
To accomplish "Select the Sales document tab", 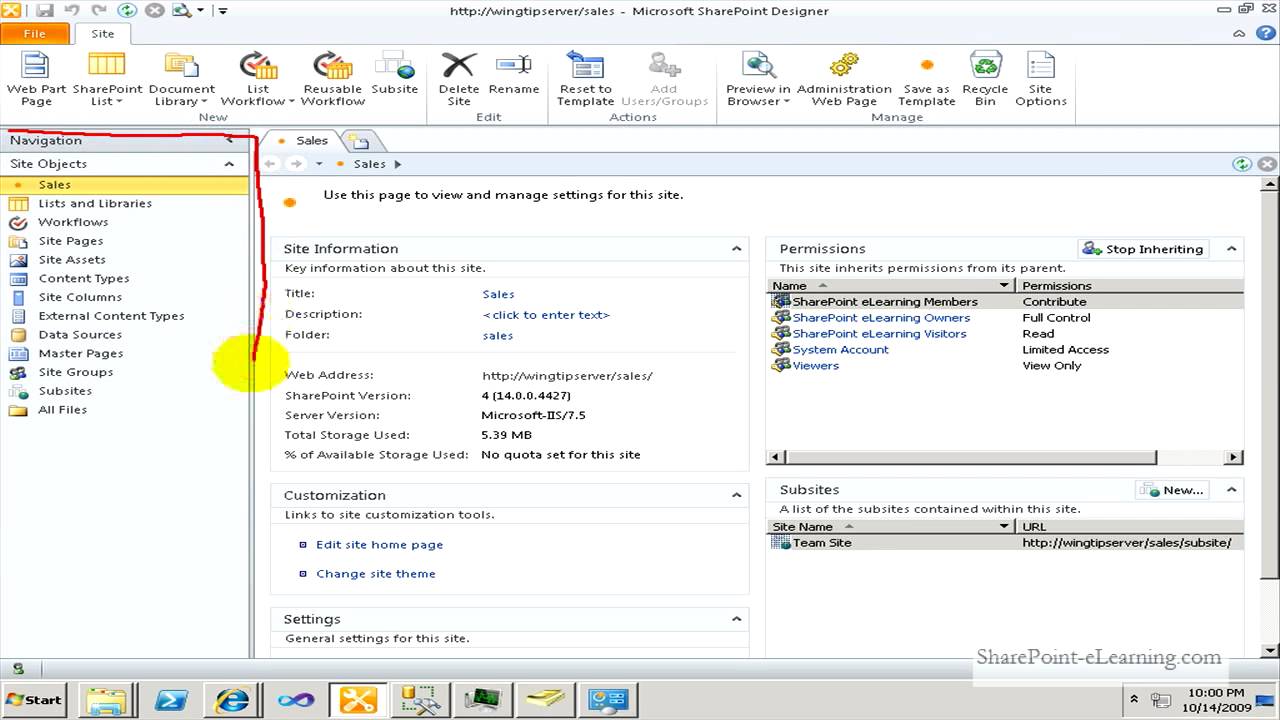I will click(304, 141).
